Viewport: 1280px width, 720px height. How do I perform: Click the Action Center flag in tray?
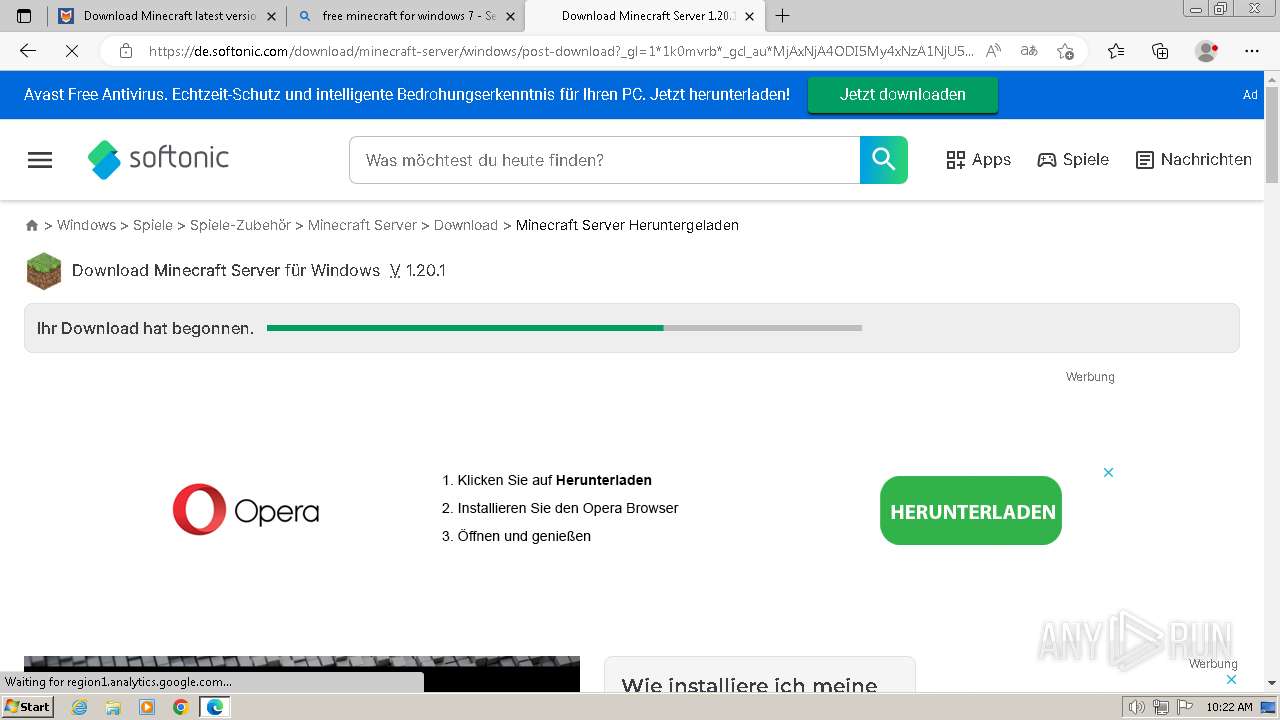(x=1183, y=707)
